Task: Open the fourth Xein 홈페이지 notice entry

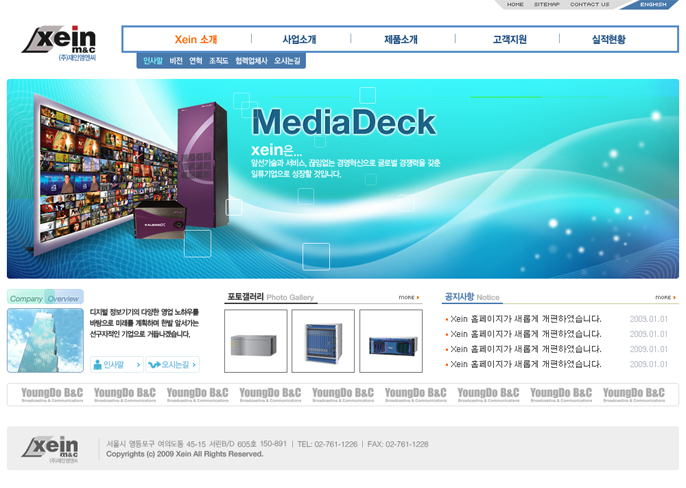Action: (x=526, y=364)
